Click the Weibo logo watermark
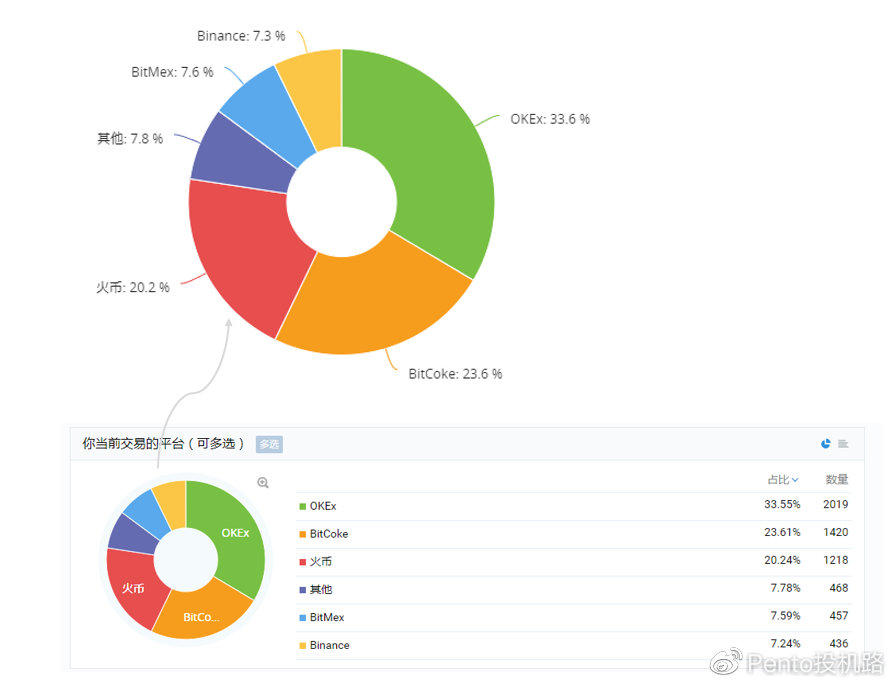 pos(722,662)
